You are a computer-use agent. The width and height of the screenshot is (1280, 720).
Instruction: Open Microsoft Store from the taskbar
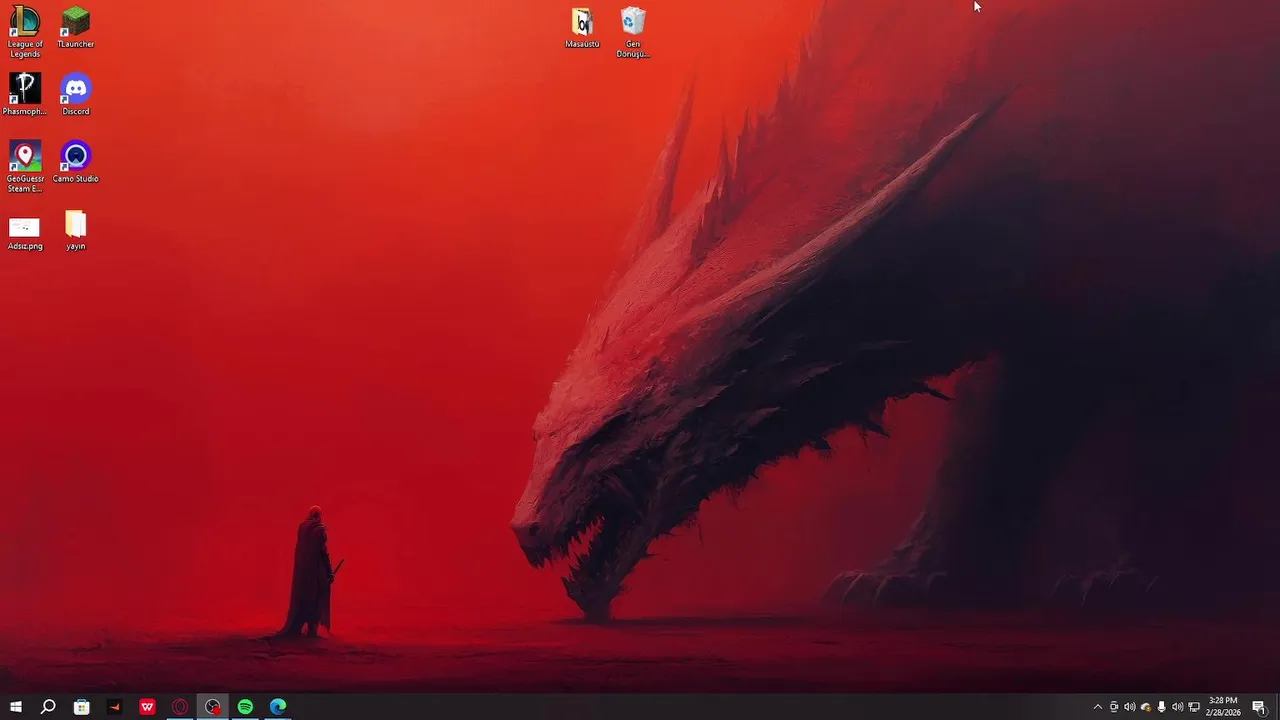click(x=82, y=707)
